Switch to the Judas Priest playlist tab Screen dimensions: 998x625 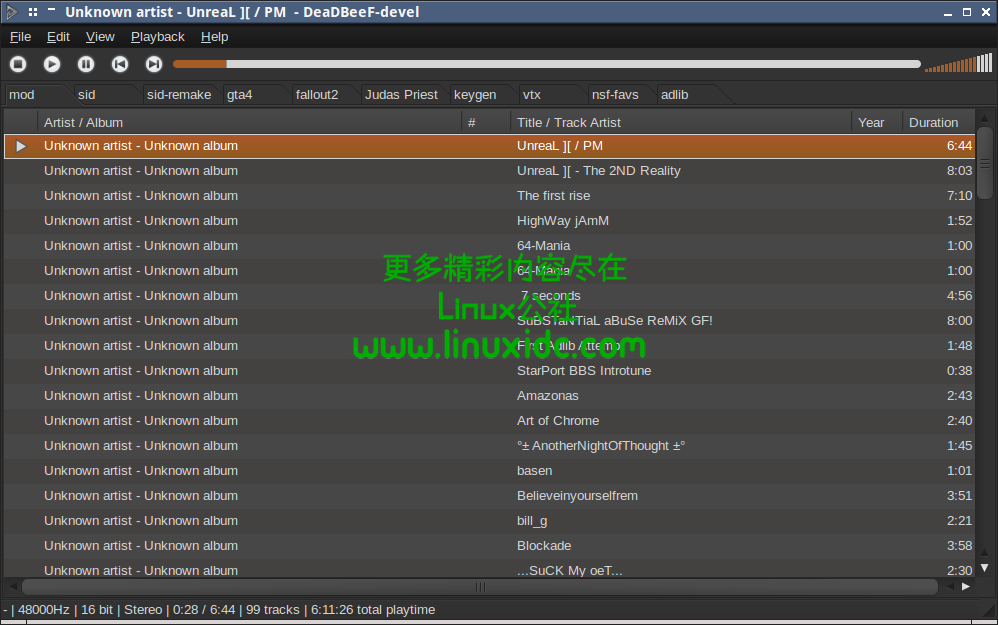point(401,94)
